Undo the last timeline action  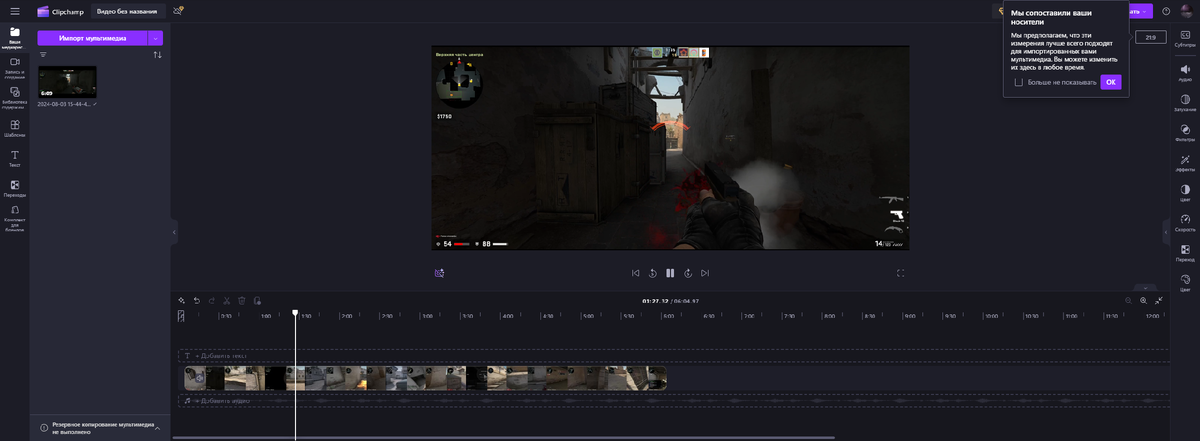click(x=197, y=300)
